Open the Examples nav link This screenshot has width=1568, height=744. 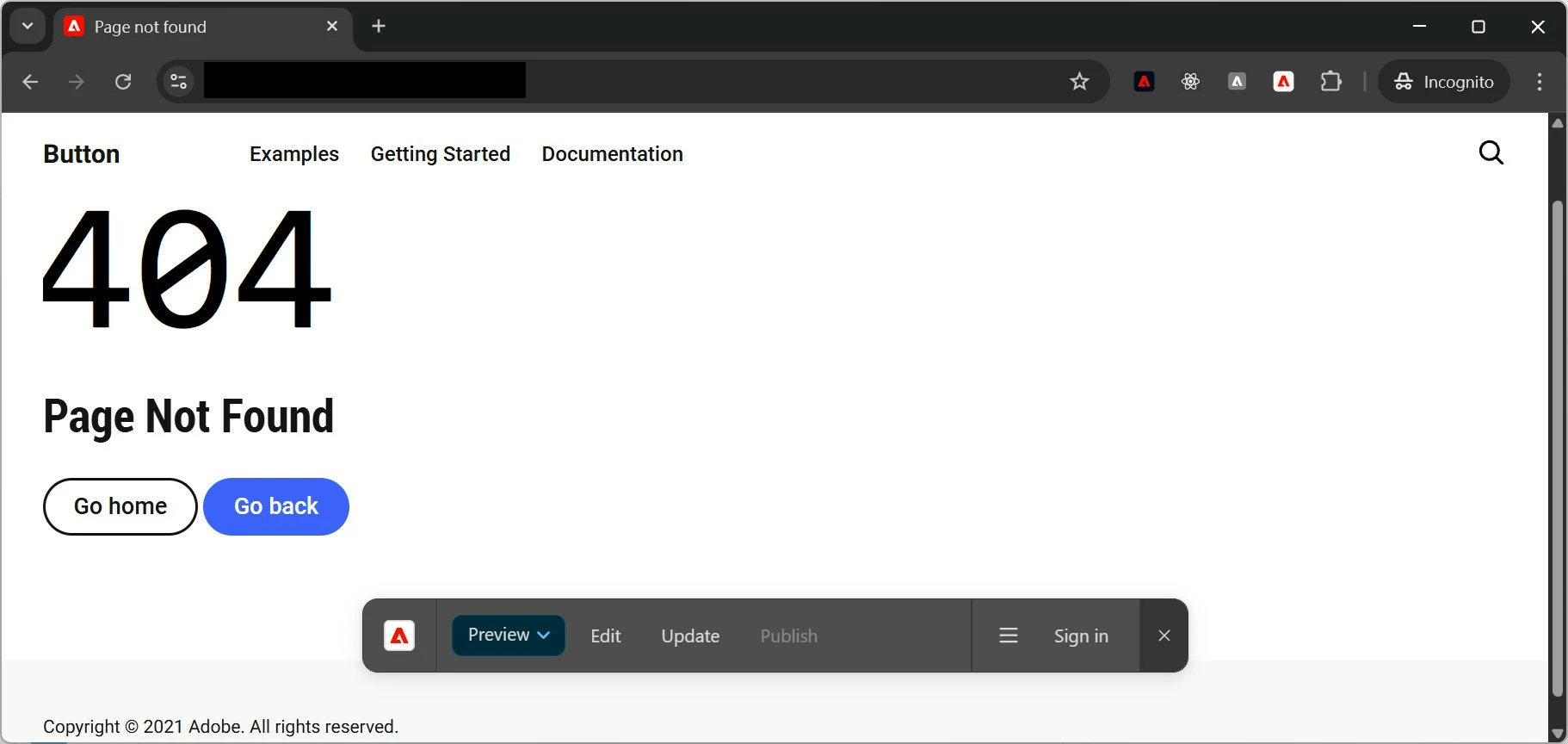294,154
